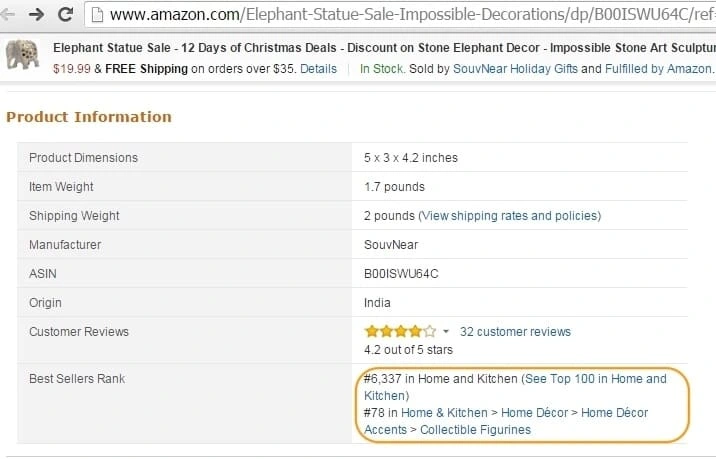Reload the page with refresh icon
716x459 pixels.
click(66, 15)
